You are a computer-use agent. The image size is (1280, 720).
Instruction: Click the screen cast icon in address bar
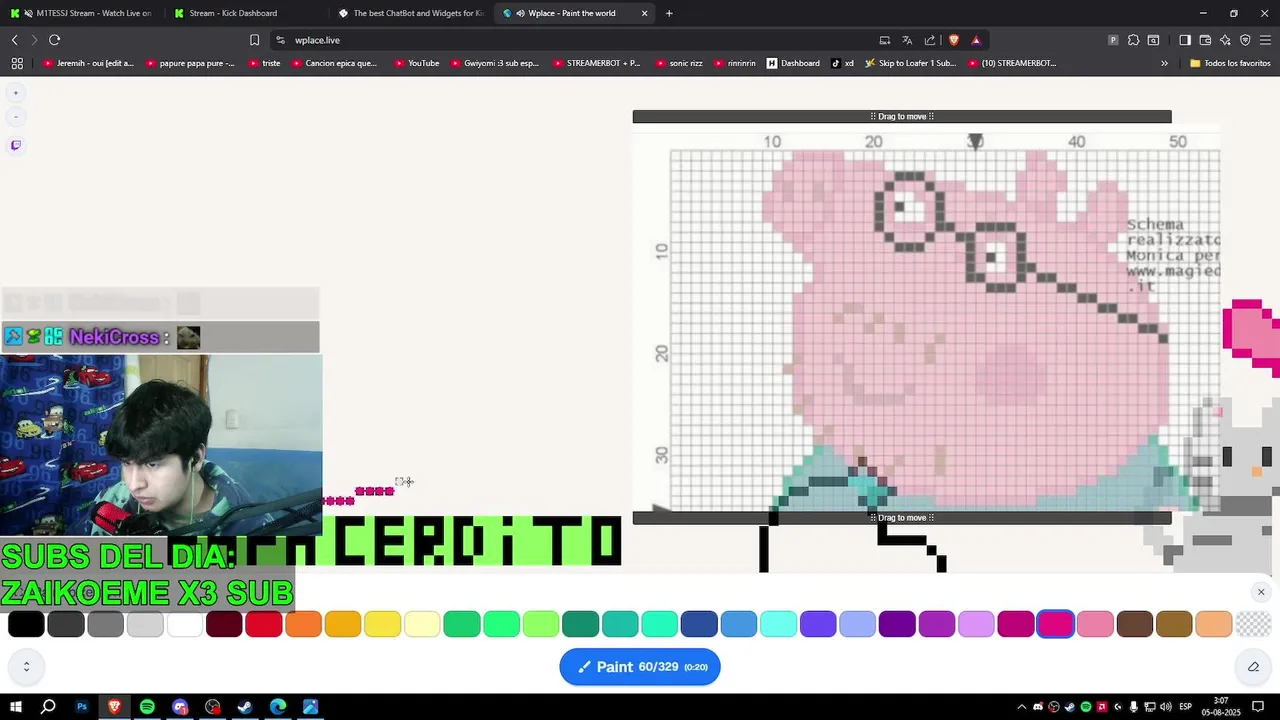(x=885, y=40)
